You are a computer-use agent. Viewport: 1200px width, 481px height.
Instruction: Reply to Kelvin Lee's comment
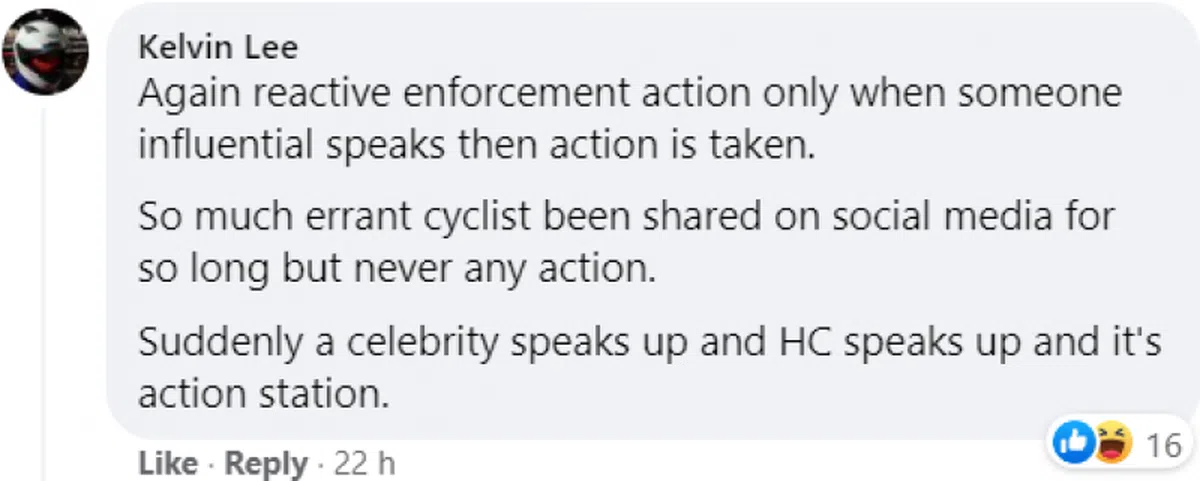pyautogui.click(x=265, y=464)
